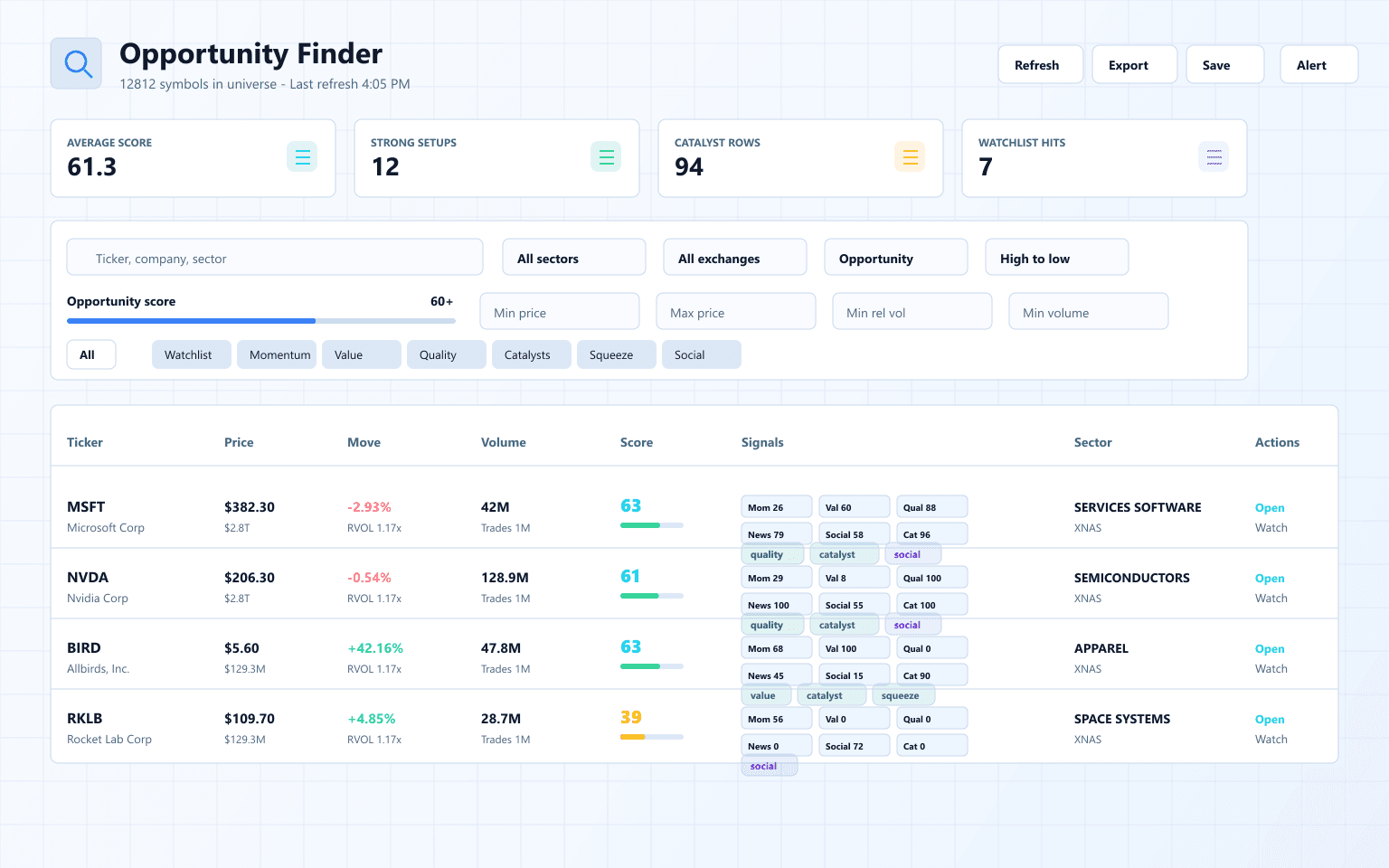
Task: Open the MSFT row
Action: tap(1270, 508)
